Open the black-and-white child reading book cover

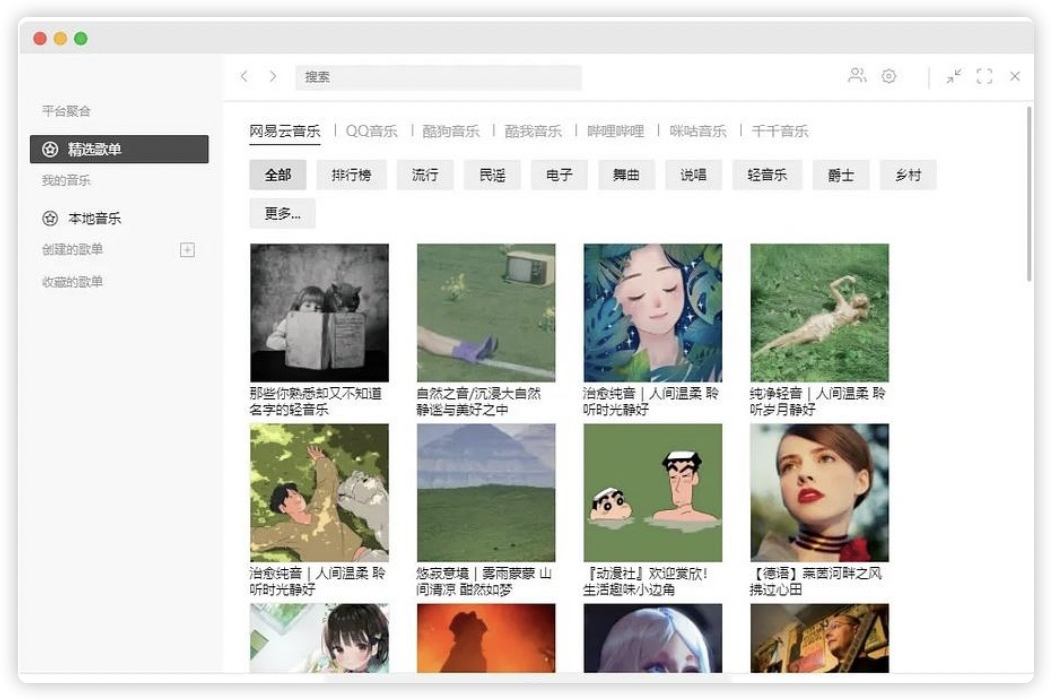click(x=319, y=313)
